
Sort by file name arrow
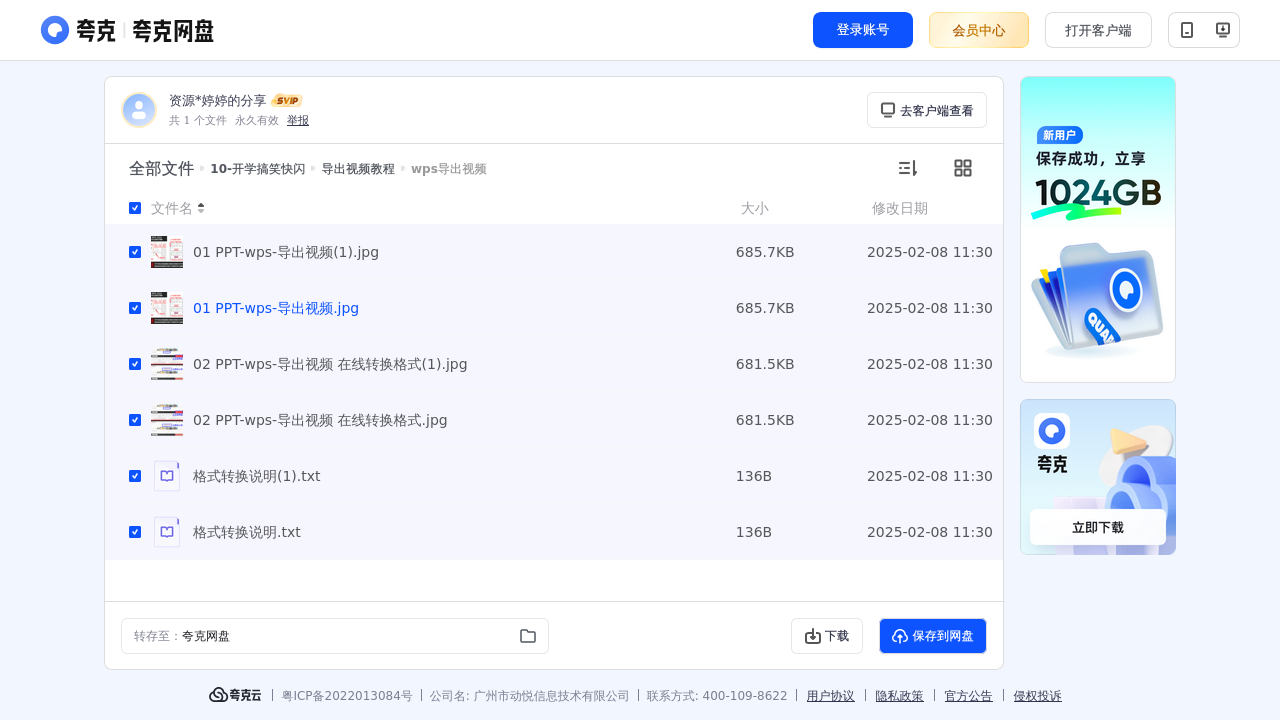click(201, 208)
